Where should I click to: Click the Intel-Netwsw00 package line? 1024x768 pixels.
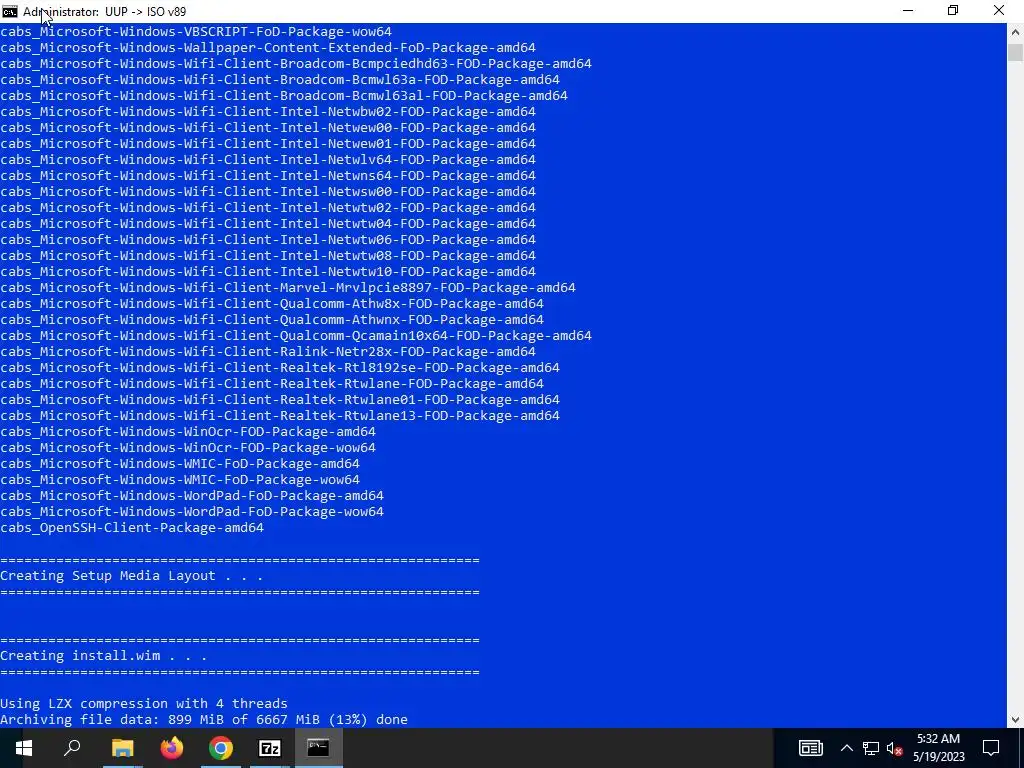tap(268, 191)
